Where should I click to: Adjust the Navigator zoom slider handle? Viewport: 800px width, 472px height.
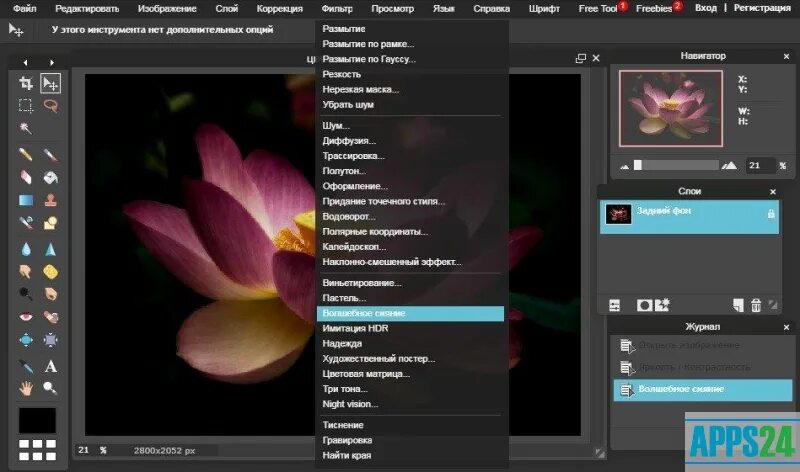point(638,165)
